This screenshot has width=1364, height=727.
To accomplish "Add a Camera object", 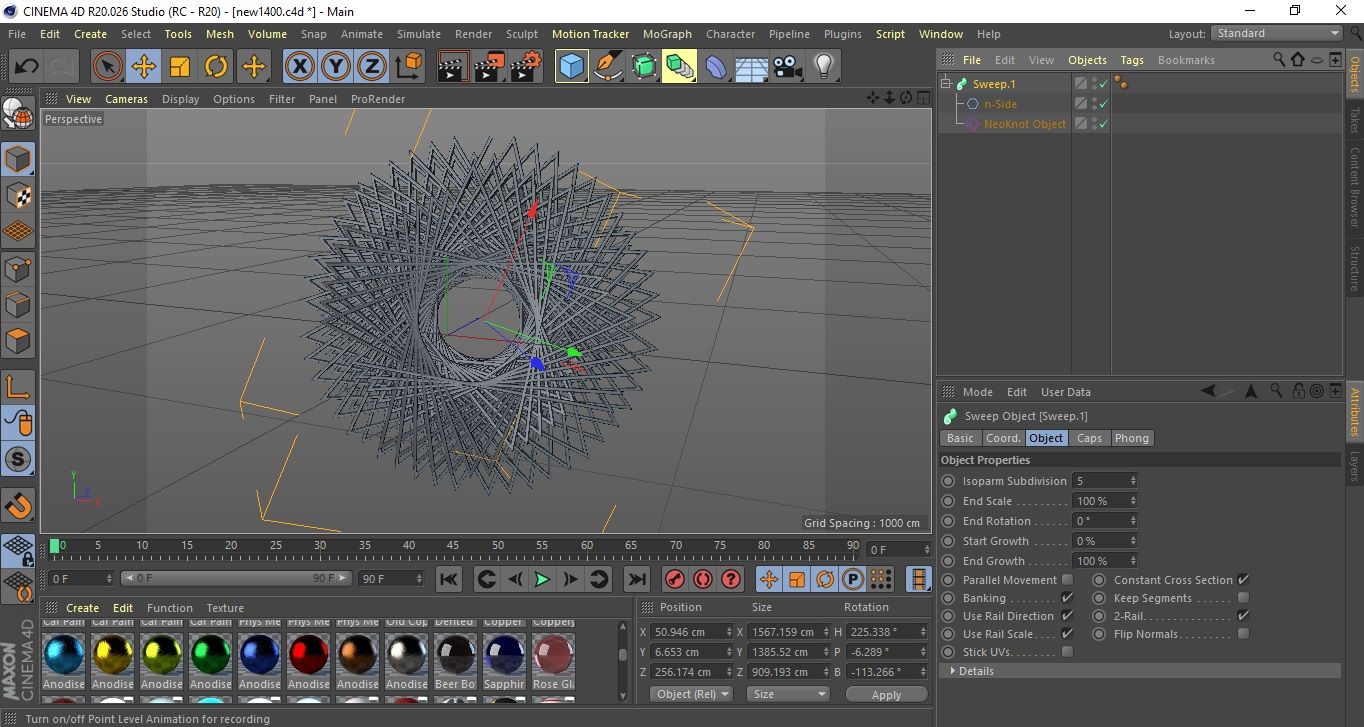I will pos(787,67).
